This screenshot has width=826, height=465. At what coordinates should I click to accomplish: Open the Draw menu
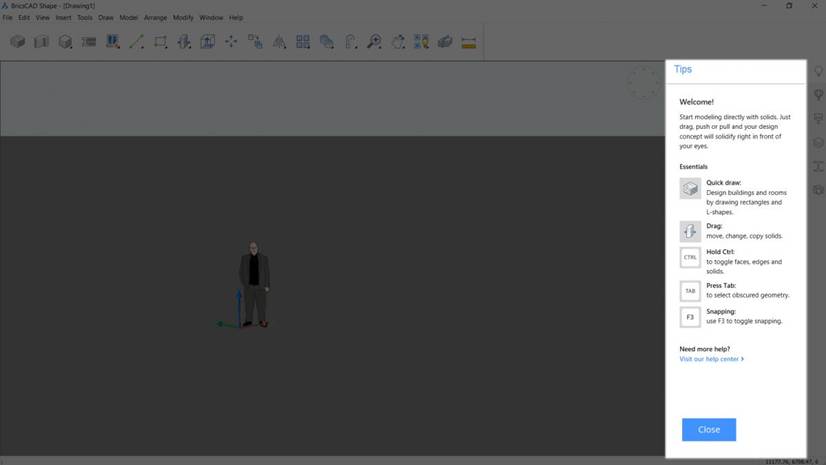pos(106,18)
